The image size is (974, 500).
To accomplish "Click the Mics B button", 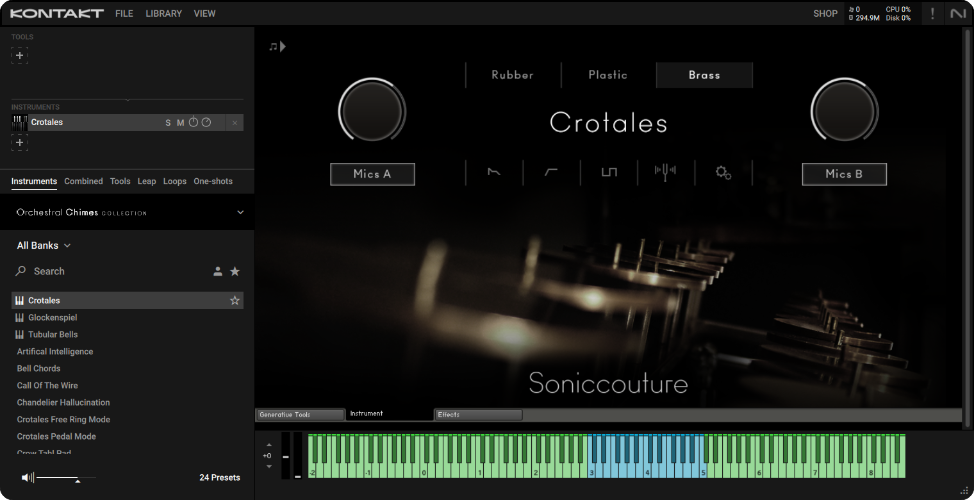I will (844, 174).
